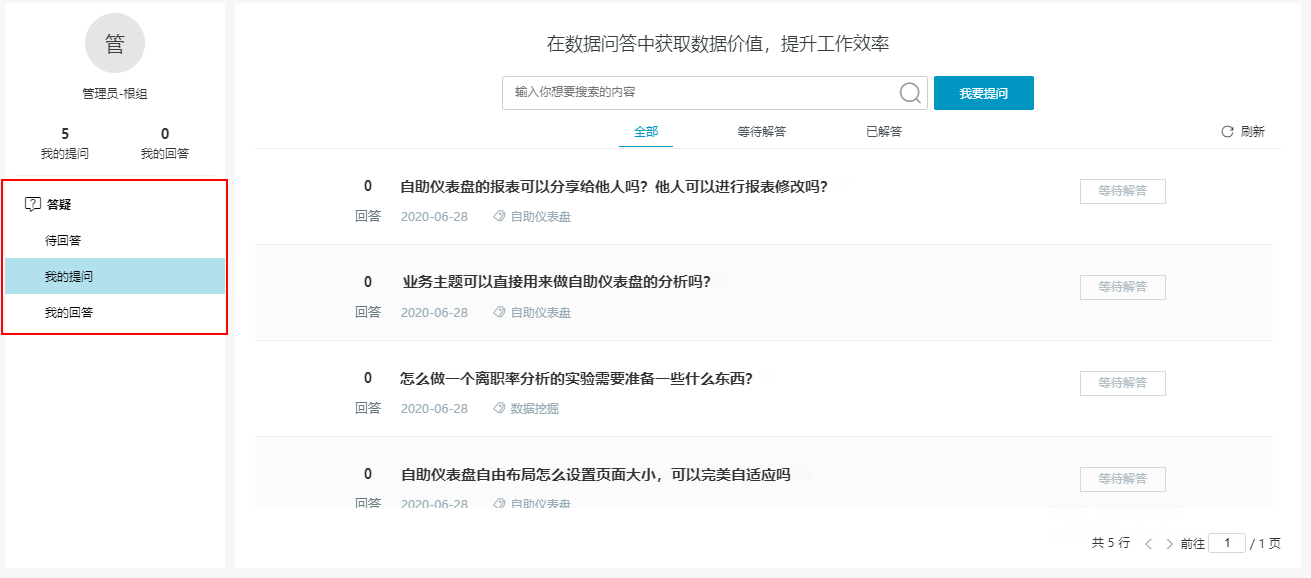The height and width of the screenshot is (578, 1311).
Task: Open question 自助仪表盘的报表可以分享给他人吗
Action: pyautogui.click(x=614, y=186)
